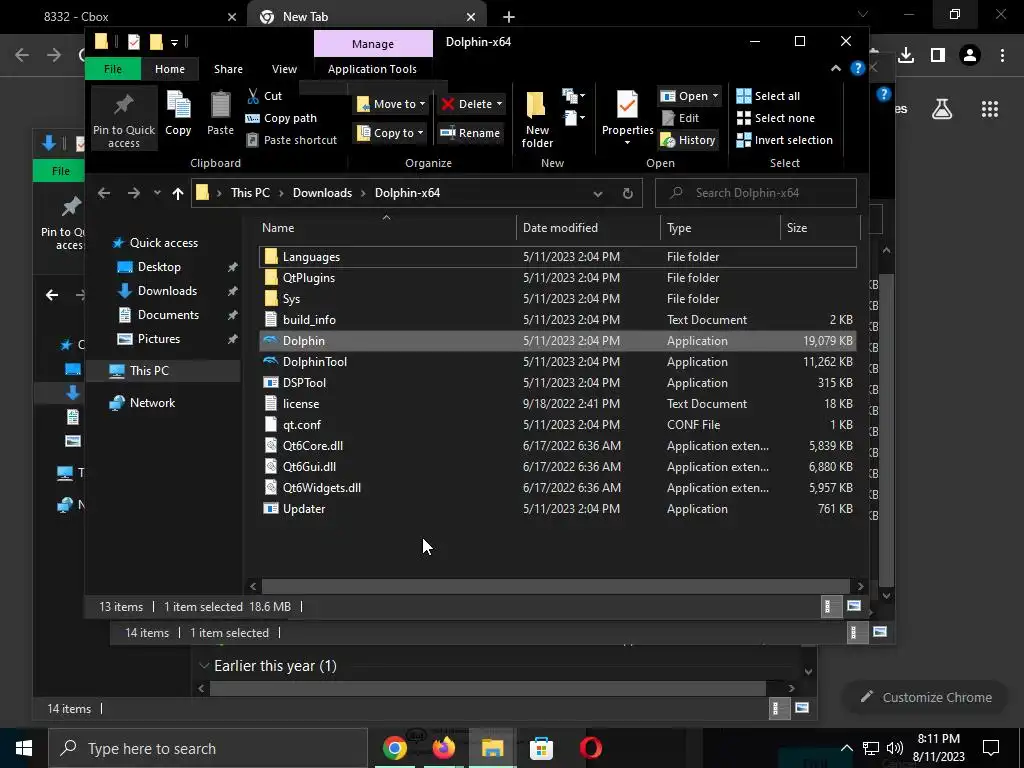The height and width of the screenshot is (768, 1024).
Task: Open Microsoft Store from the taskbar
Action: point(541,748)
